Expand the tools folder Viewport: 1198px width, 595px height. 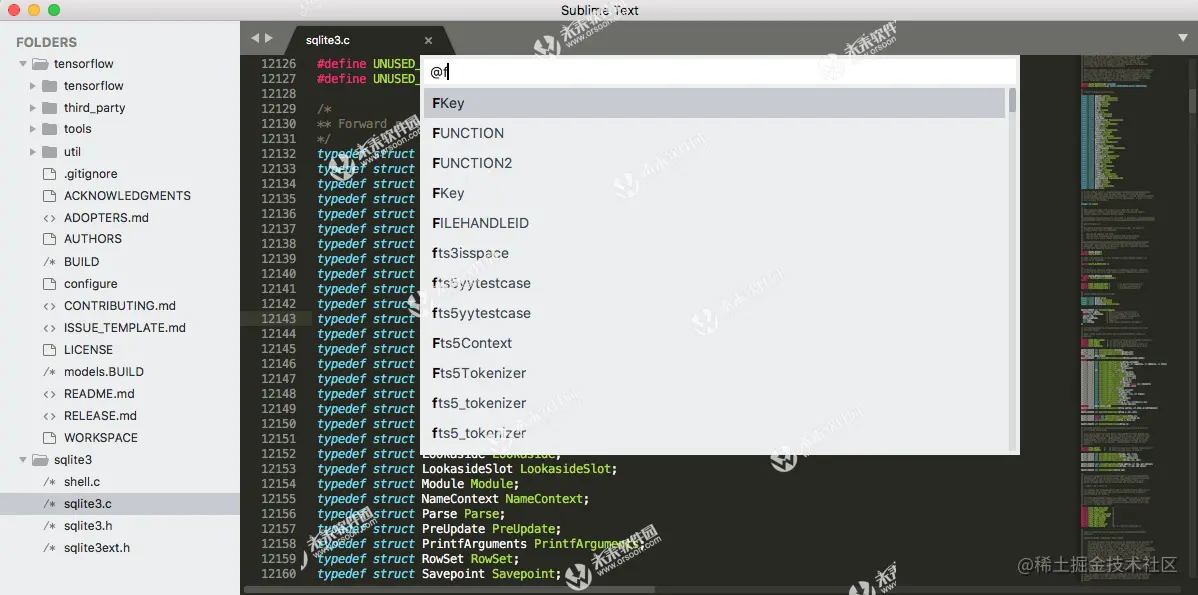[33, 129]
